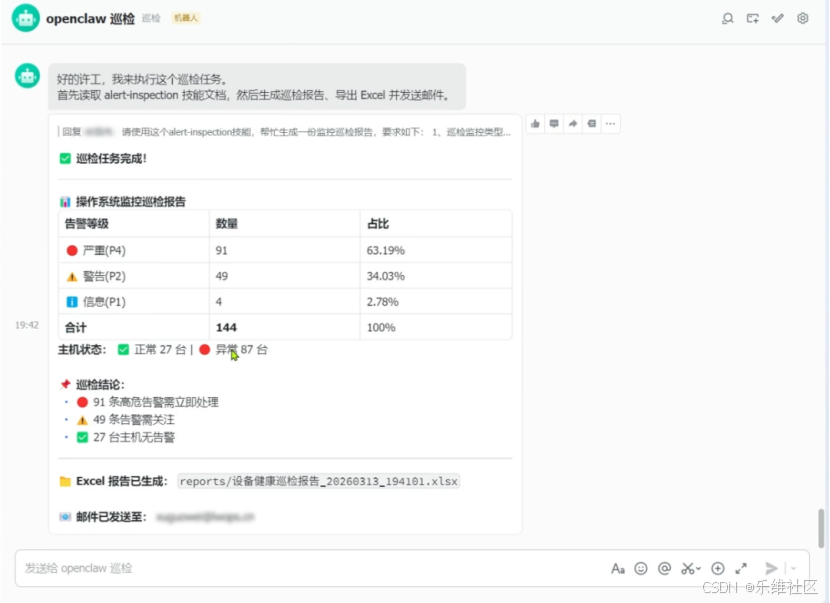Image resolution: width=830 pixels, height=603 pixels.
Task: Forward the message with share arrow
Action: tap(573, 124)
